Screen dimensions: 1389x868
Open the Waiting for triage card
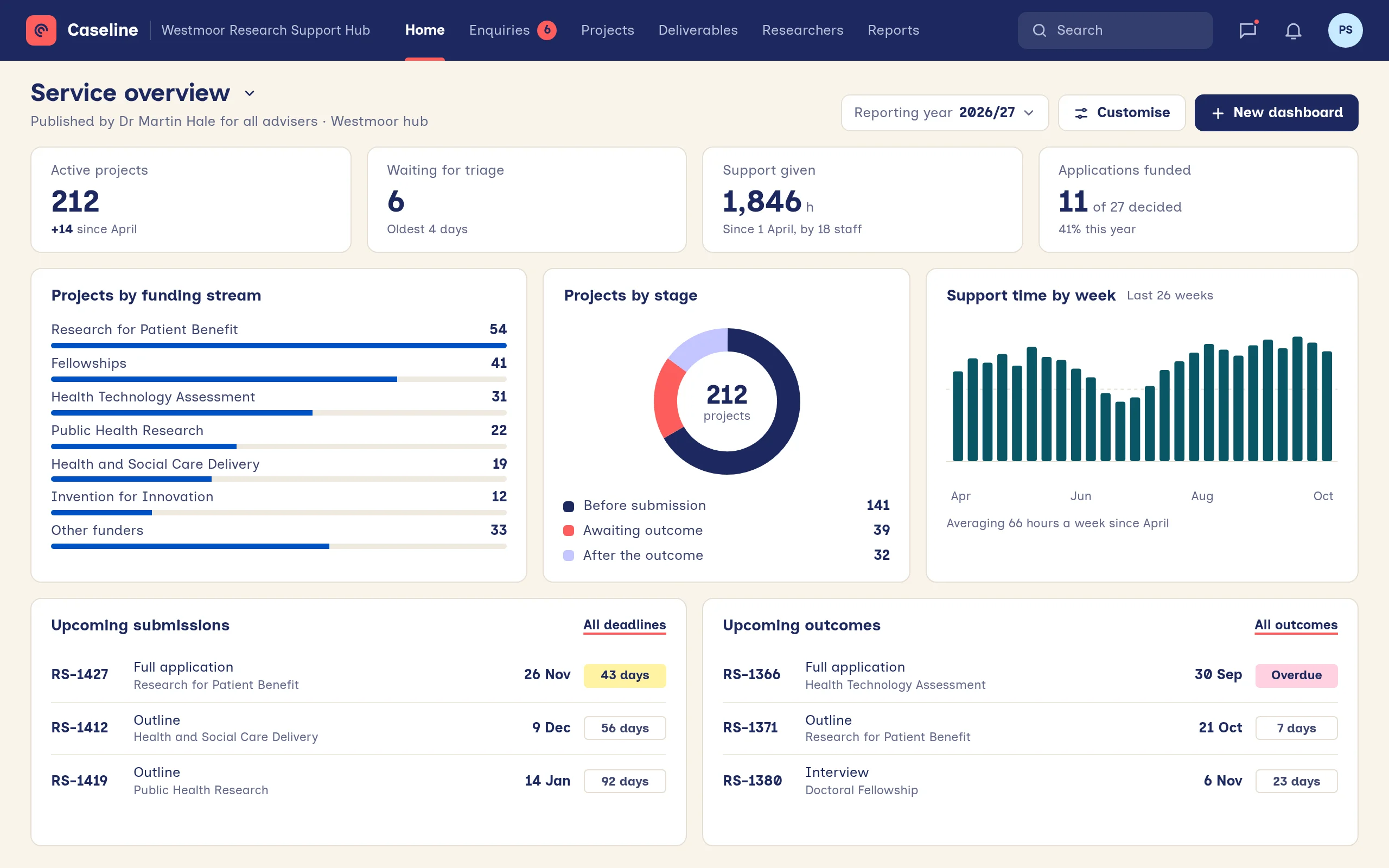pyautogui.click(x=526, y=199)
